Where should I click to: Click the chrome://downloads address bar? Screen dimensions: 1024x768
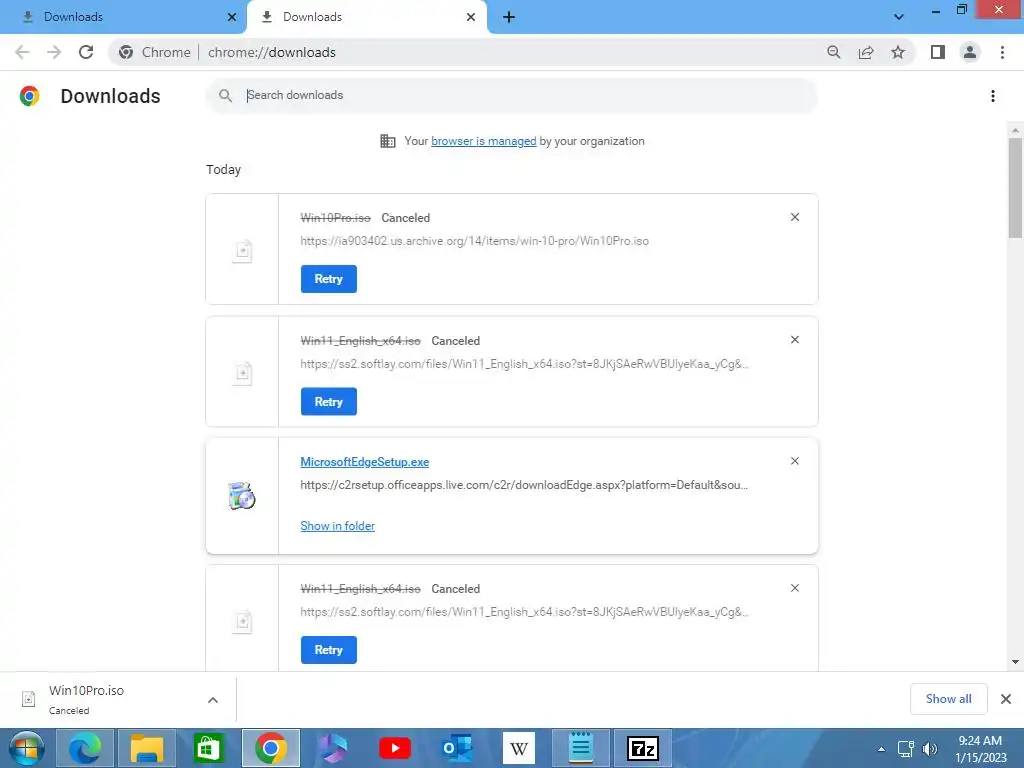point(511,52)
